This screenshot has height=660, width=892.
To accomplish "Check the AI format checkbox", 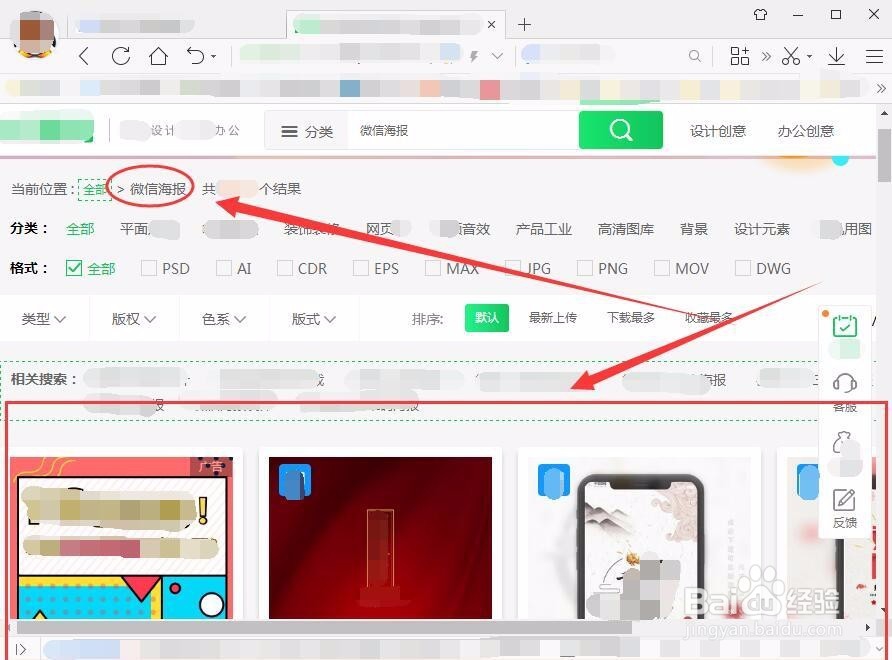I will [224, 268].
